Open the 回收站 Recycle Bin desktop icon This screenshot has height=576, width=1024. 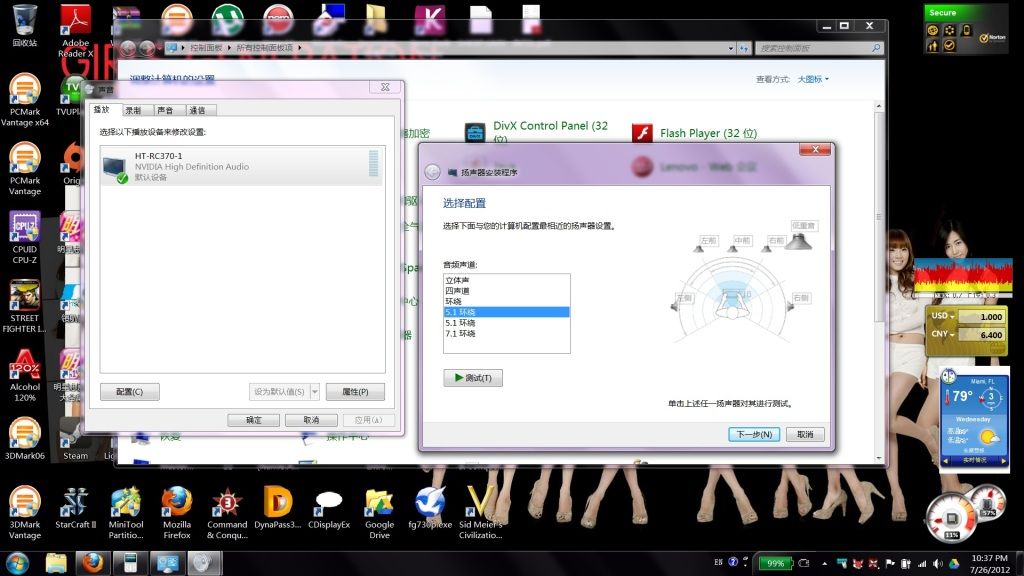[x=25, y=26]
